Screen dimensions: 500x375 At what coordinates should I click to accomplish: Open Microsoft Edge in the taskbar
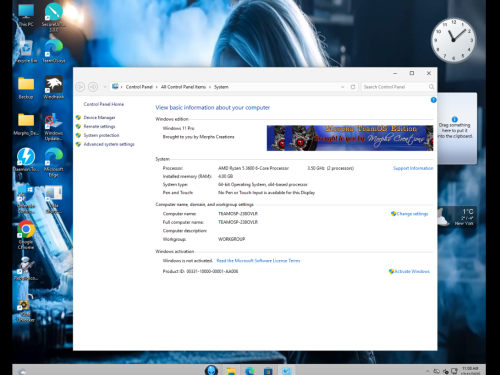pos(250,371)
